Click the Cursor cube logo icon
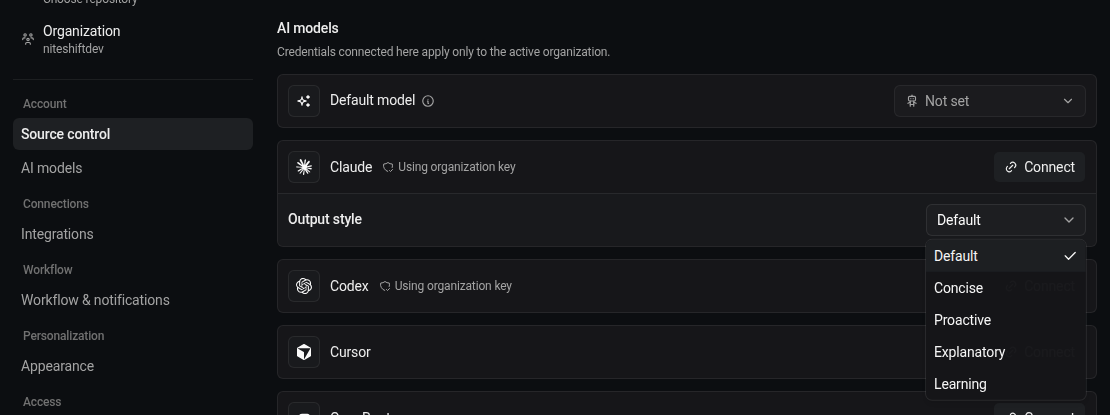Screen dimensions: 1110x415 pos(304,352)
